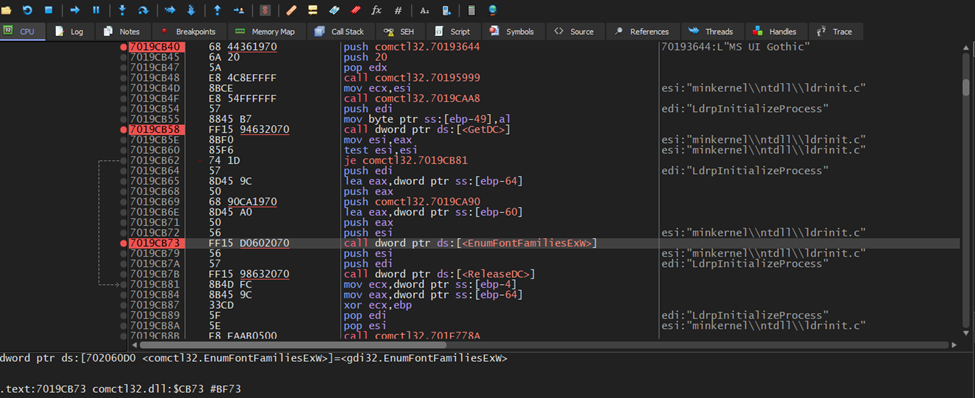Click the trace into icon
This screenshot has height=398, width=975.
(x=170, y=10)
